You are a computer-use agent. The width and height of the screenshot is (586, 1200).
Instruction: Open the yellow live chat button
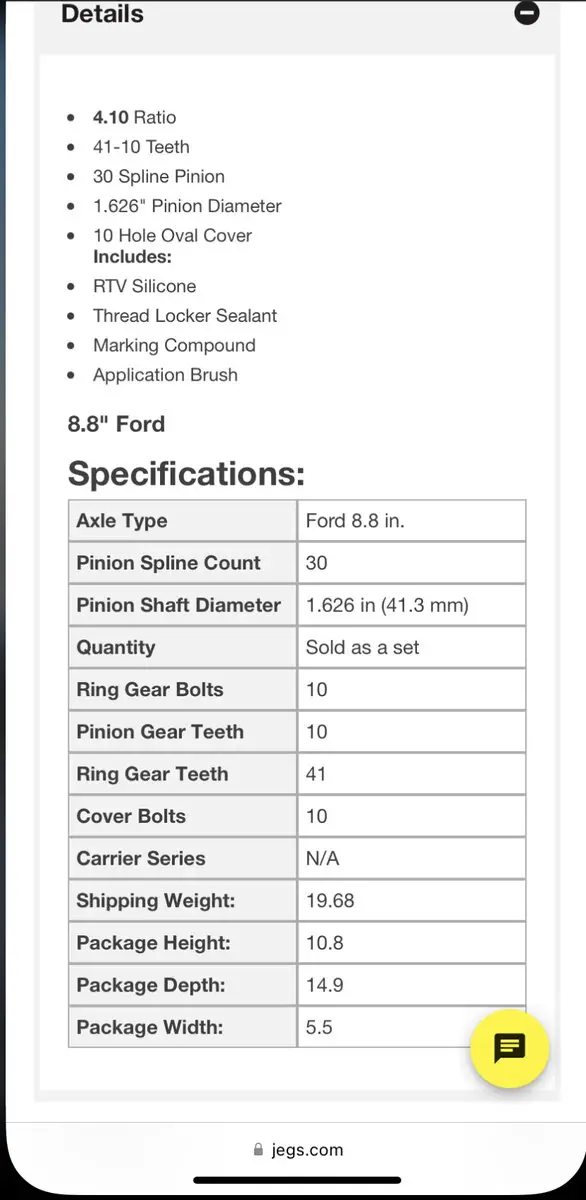click(x=510, y=1049)
